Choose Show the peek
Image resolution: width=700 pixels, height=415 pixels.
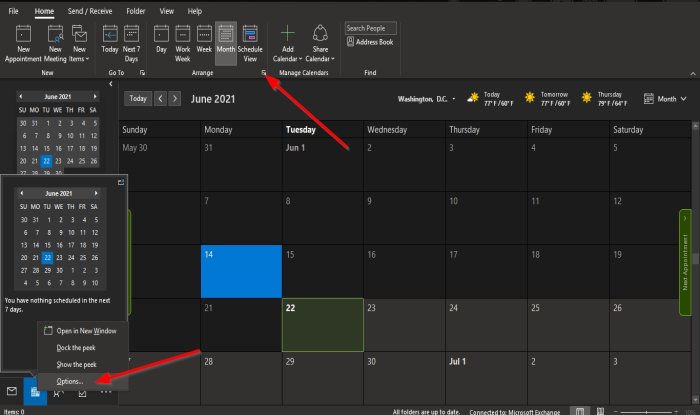[x=83, y=365]
